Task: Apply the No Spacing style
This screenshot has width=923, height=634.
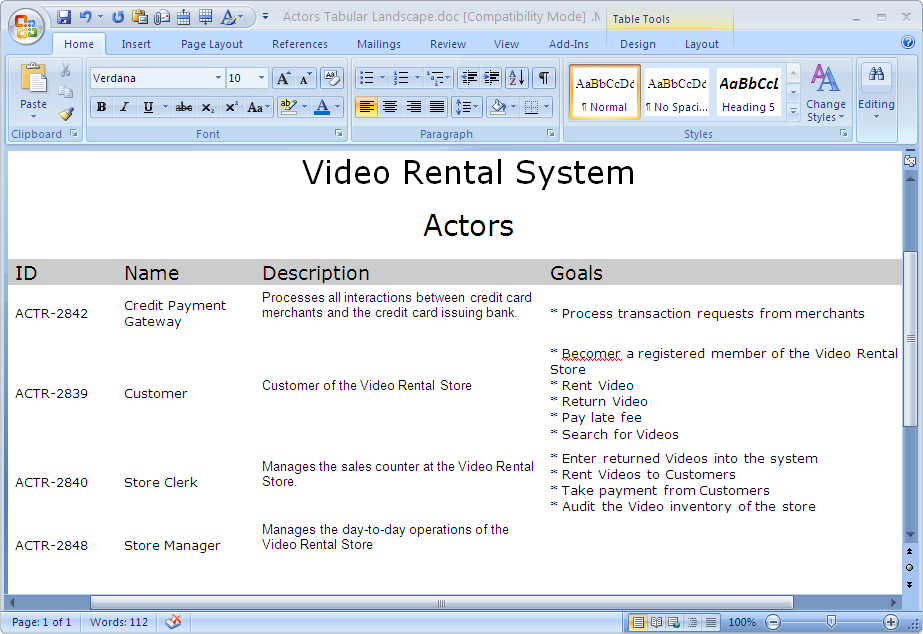Action: pos(676,92)
